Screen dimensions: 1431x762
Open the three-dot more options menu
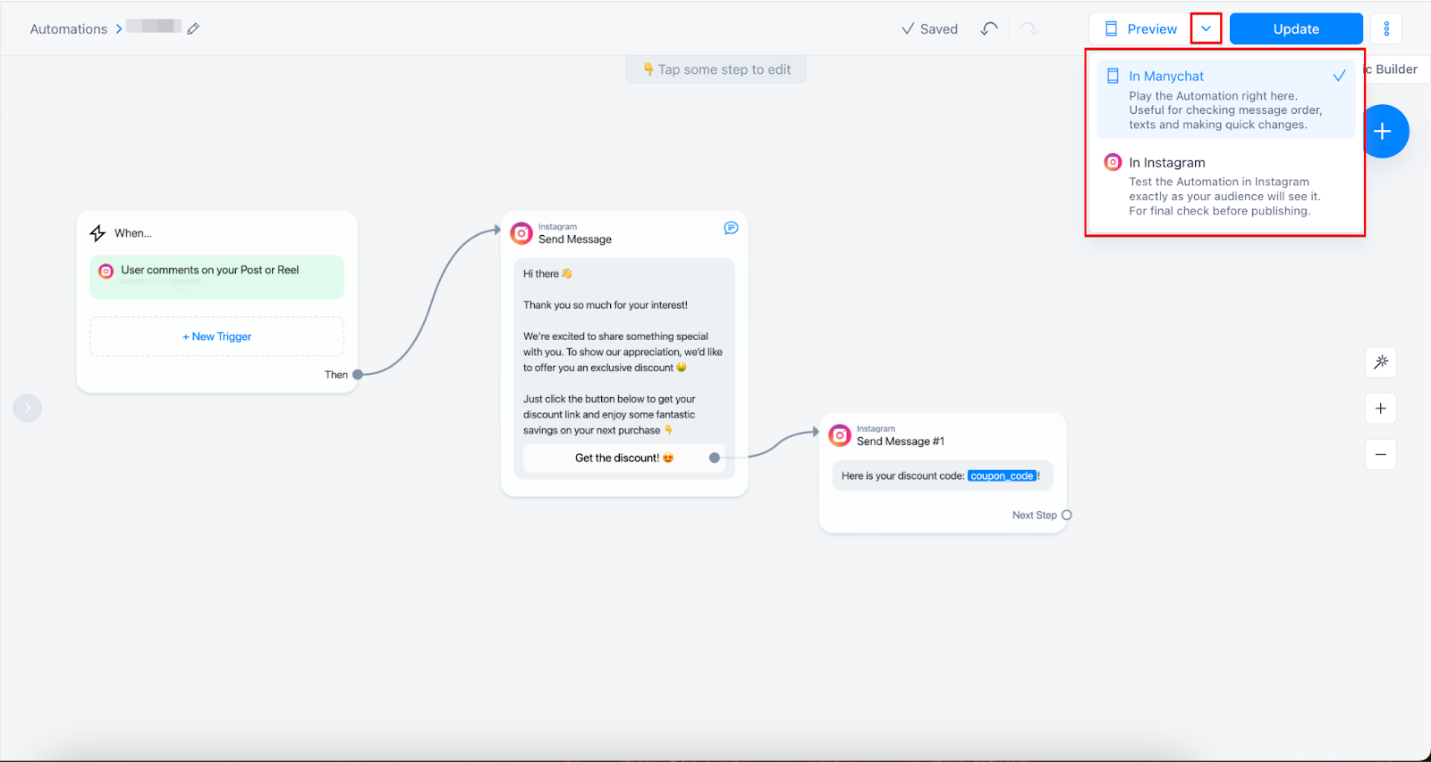pyautogui.click(x=1386, y=29)
